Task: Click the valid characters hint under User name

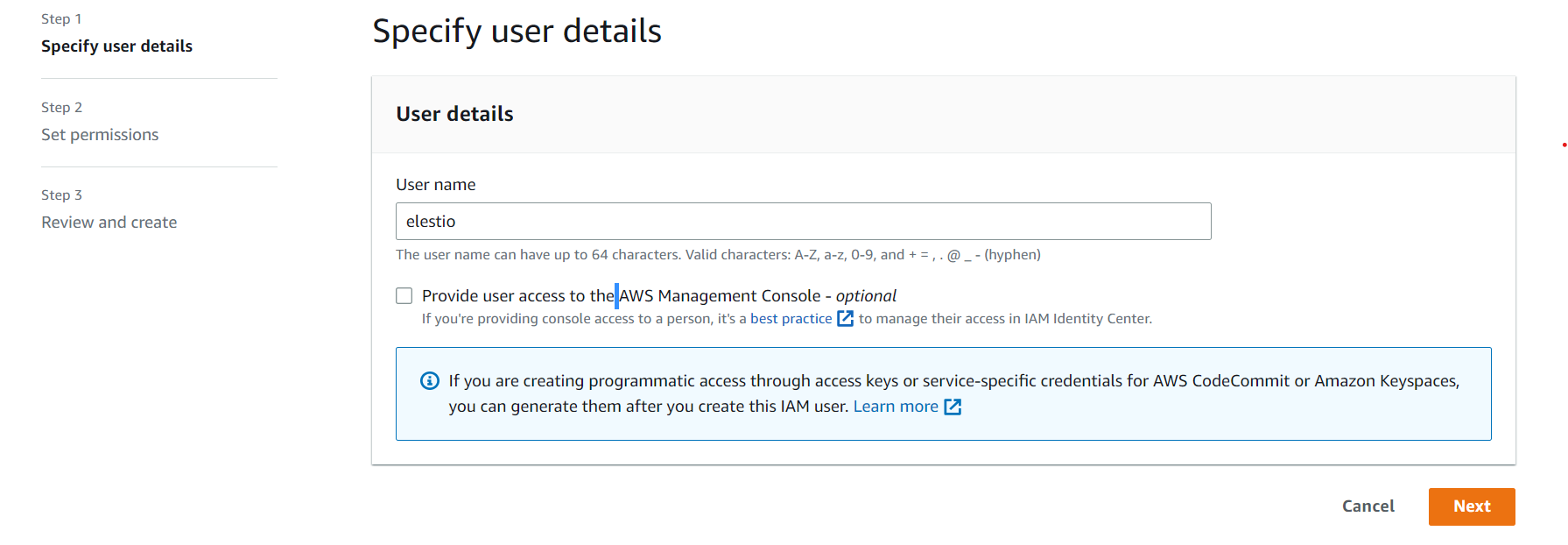Action: (x=718, y=255)
